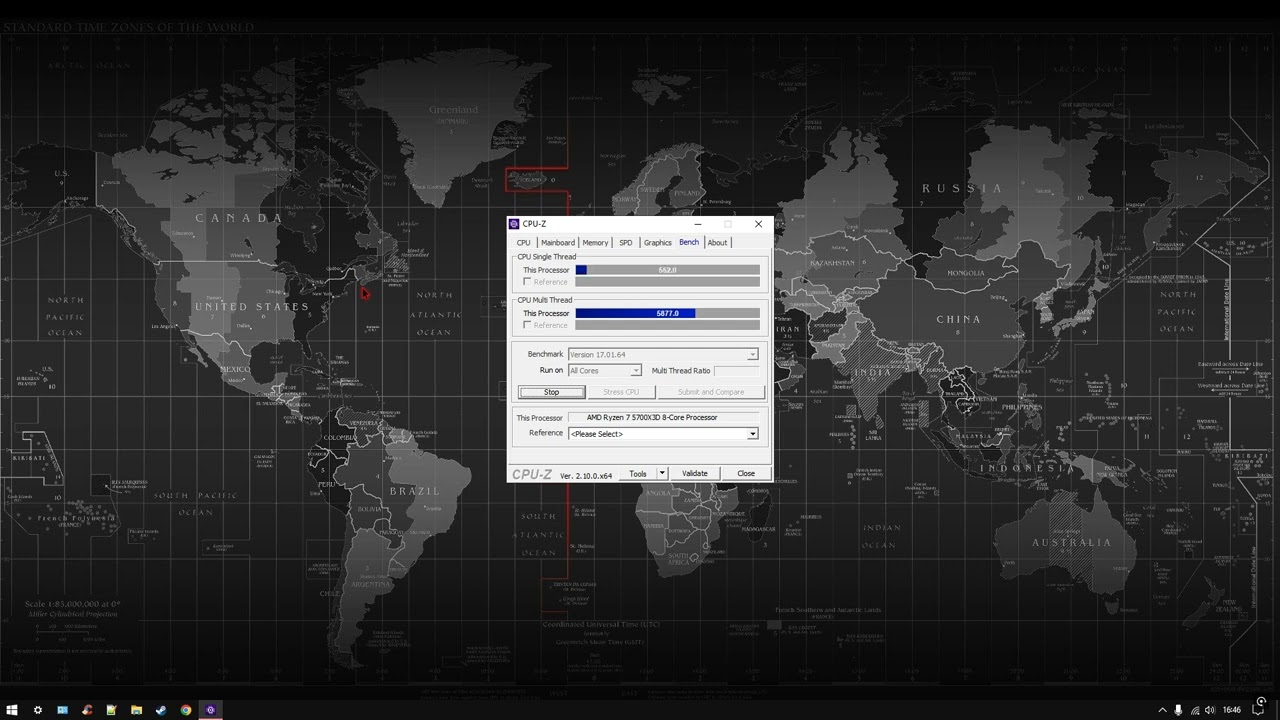The width and height of the screenshot is (1280, 720).
Task: Click the Multi Thread Ratio field
Action: click(x=737, y=371)
